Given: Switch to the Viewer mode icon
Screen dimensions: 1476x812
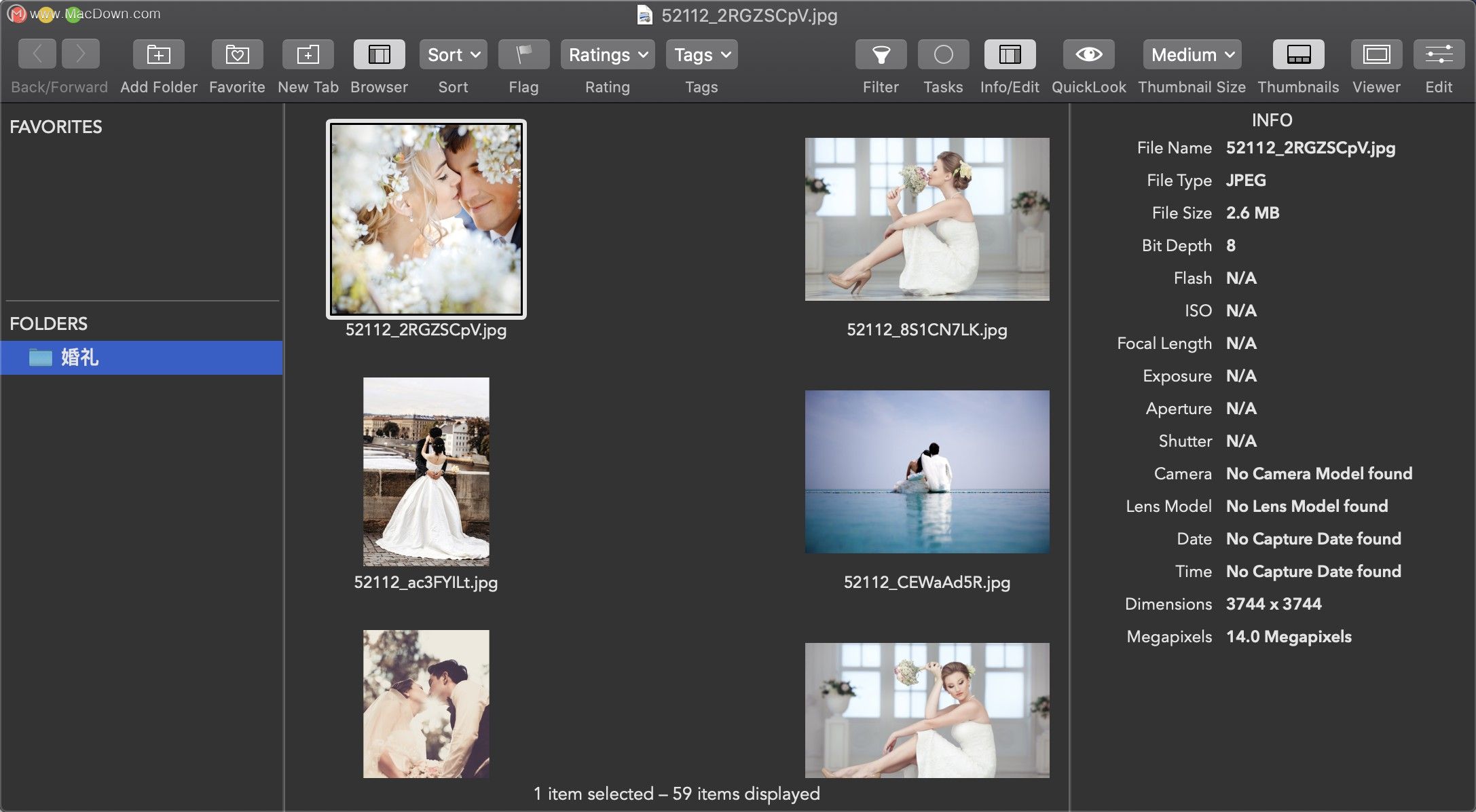Looking at the screenshot, I should click(x=1377, y=54).
